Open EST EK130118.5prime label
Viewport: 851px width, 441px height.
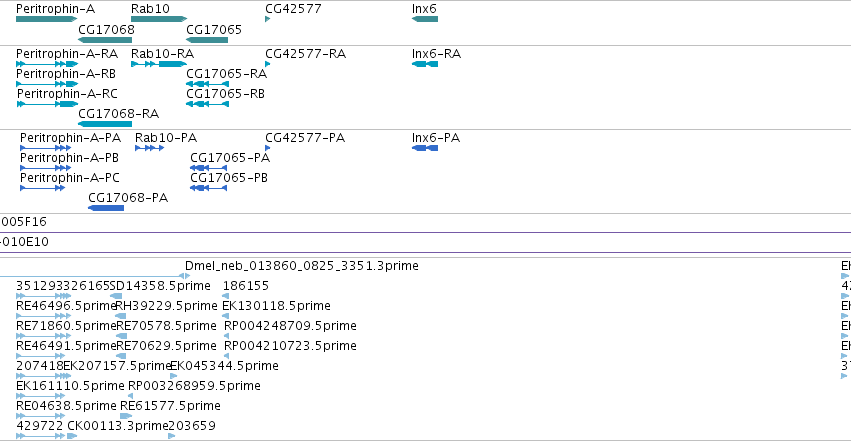point(276,306)
